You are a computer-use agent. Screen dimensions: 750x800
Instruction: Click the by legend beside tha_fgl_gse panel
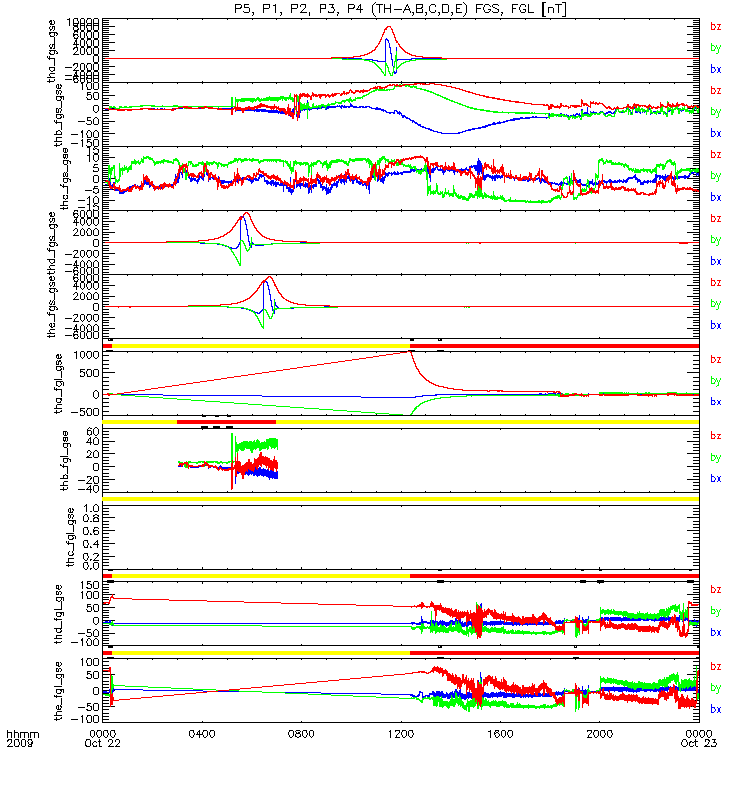pos(716,381)
